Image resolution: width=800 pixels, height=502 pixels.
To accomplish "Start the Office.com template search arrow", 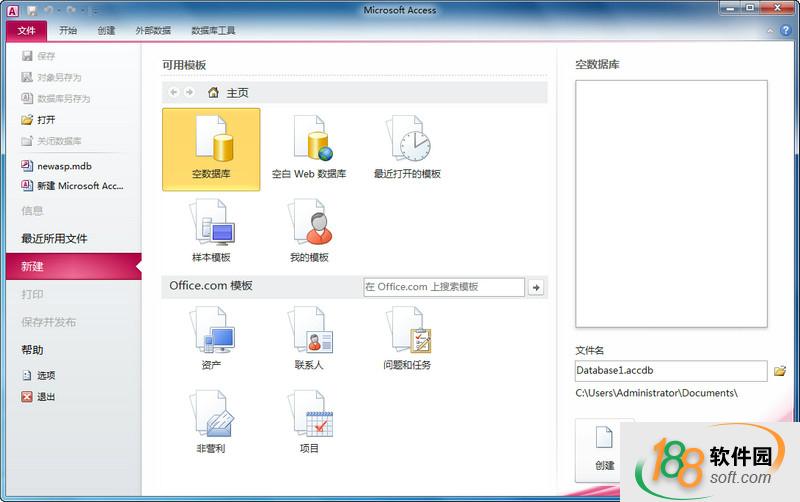I will pos(536,287).
